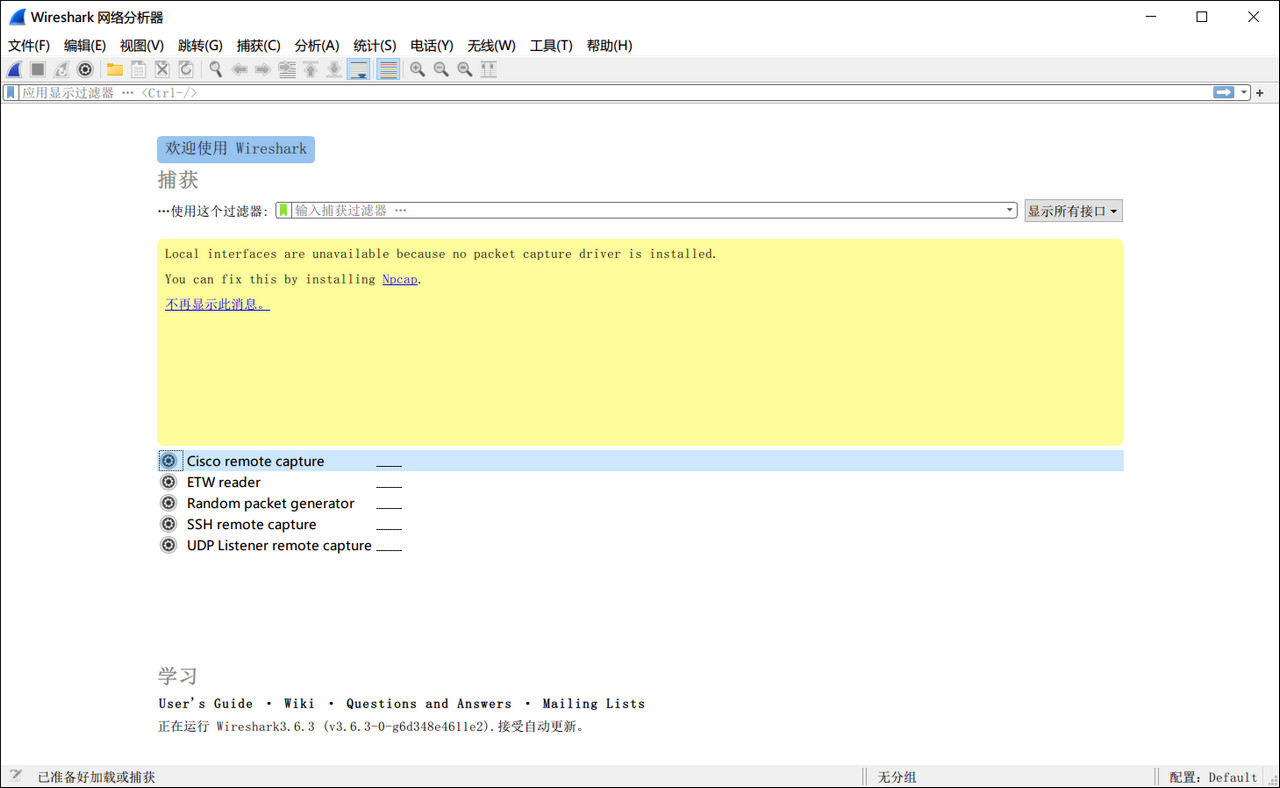Open 工具(T) menu

(551, 45)
